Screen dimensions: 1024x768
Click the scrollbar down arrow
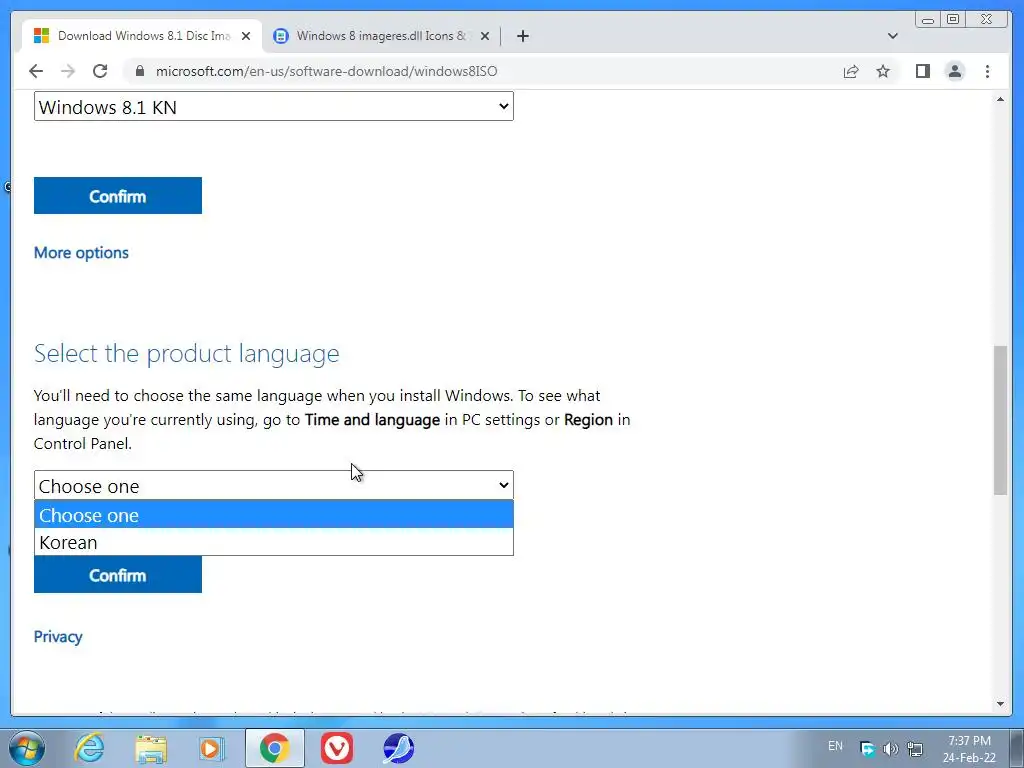pyautogui.click(x=1000, y=703)
